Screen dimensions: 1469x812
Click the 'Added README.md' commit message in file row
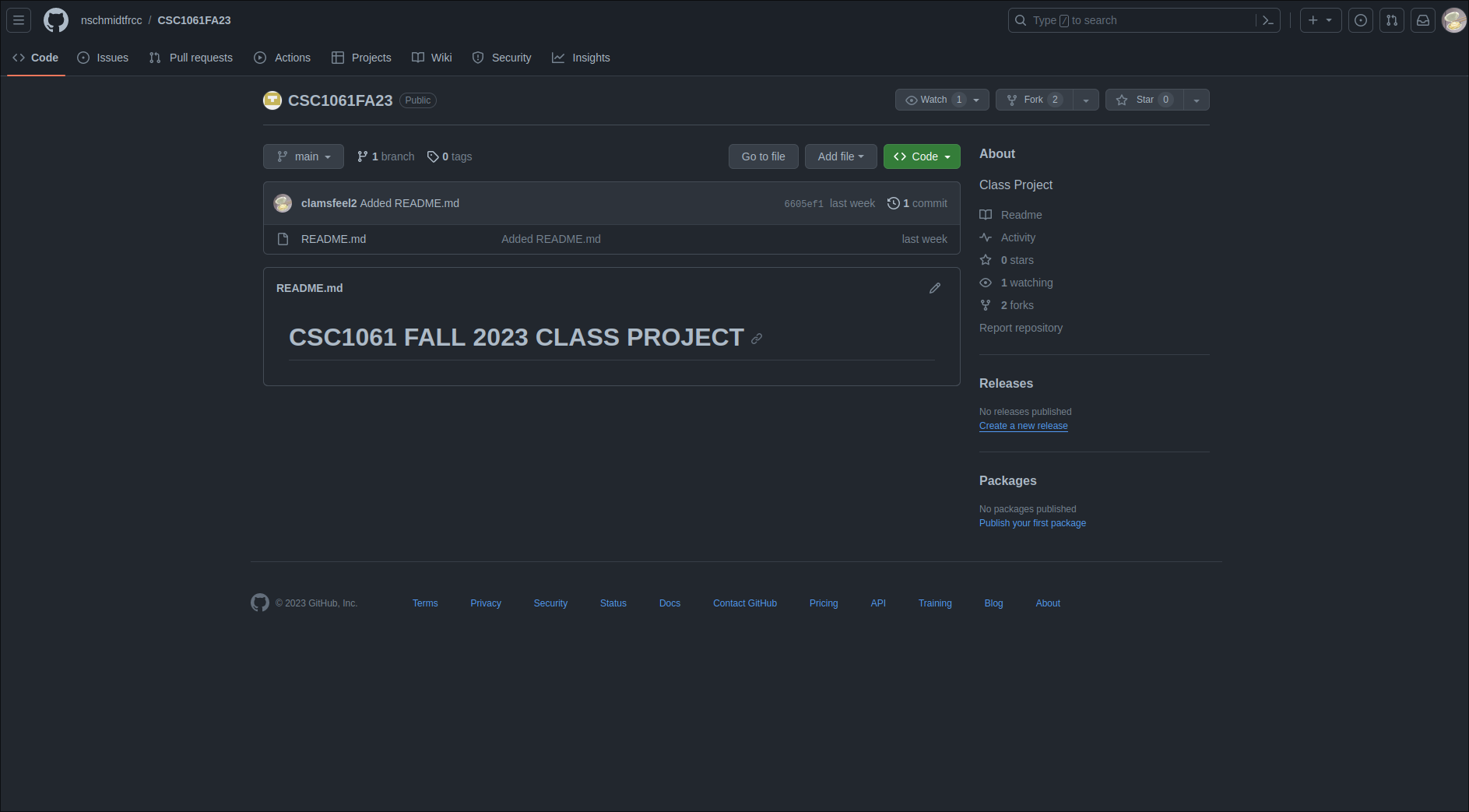tap(551, 239)
